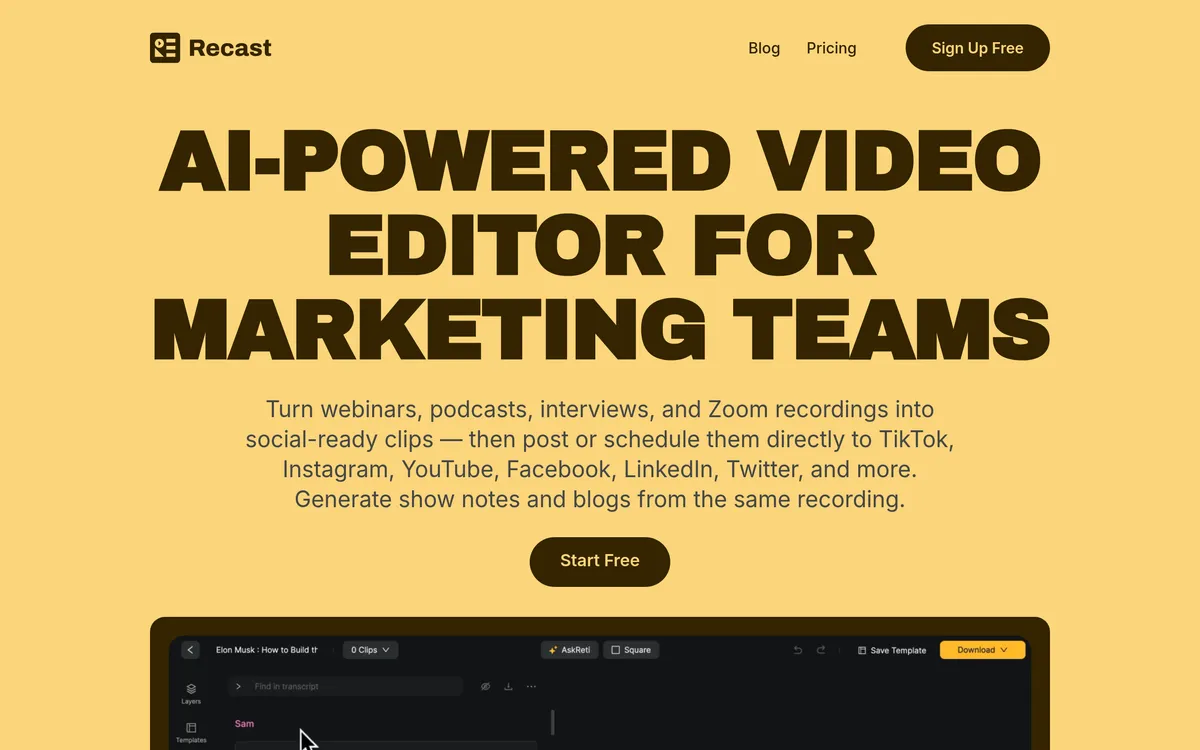Click the transcript panel scrollbar handle
The height and width of the screenshot is (750, 1200).
tap(552, 722)
